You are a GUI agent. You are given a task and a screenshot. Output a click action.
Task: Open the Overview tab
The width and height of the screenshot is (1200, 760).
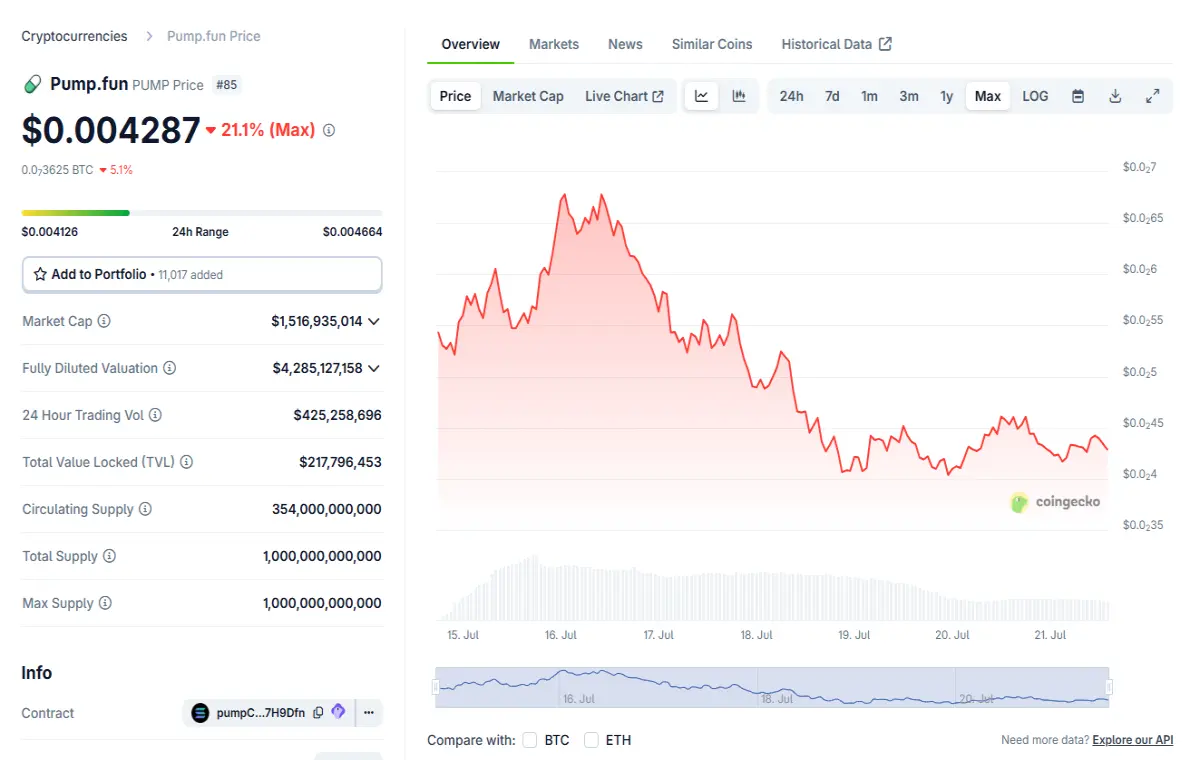[471, 44]
